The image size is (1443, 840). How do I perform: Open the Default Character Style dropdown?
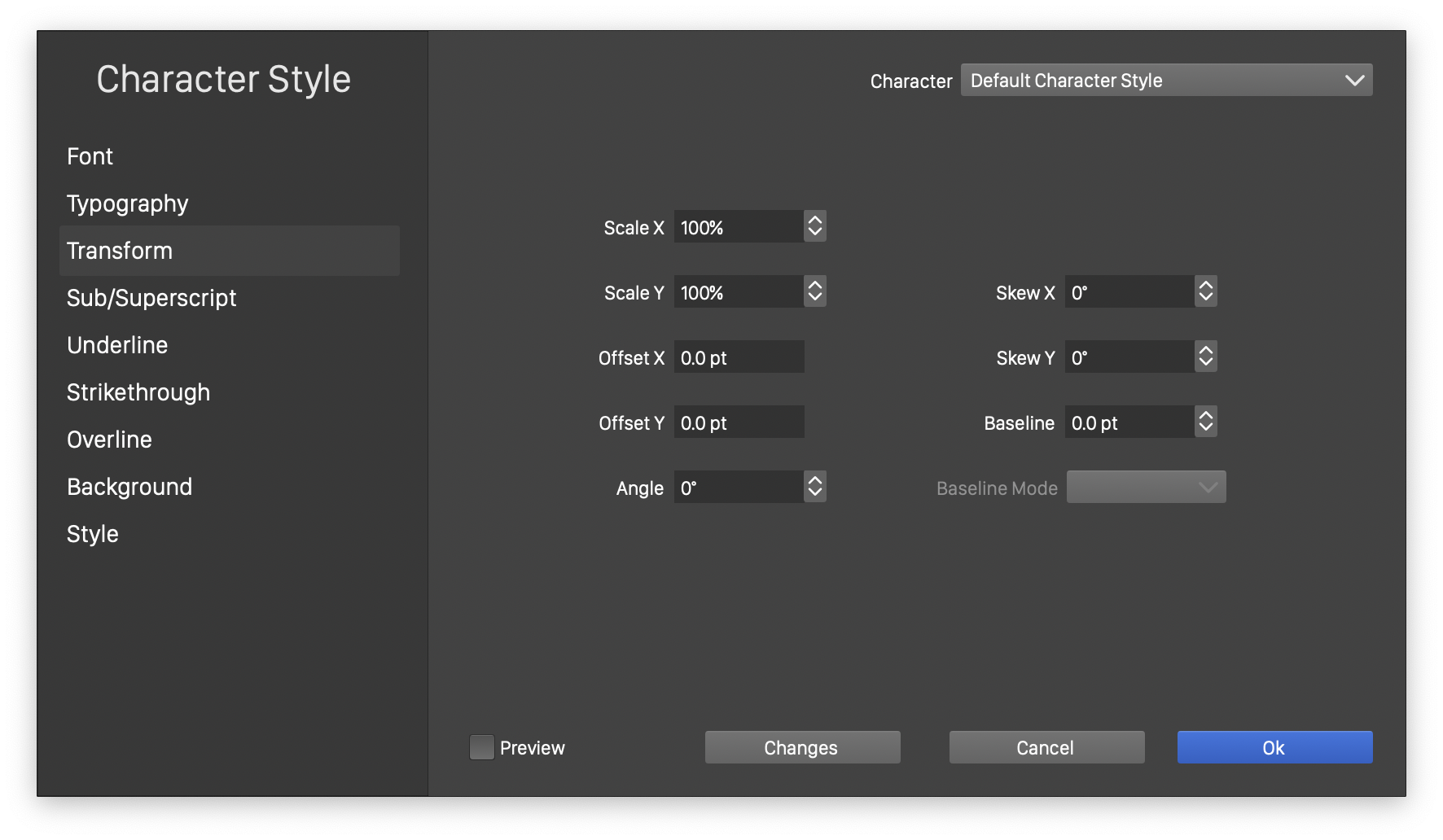pos(1166,81)
